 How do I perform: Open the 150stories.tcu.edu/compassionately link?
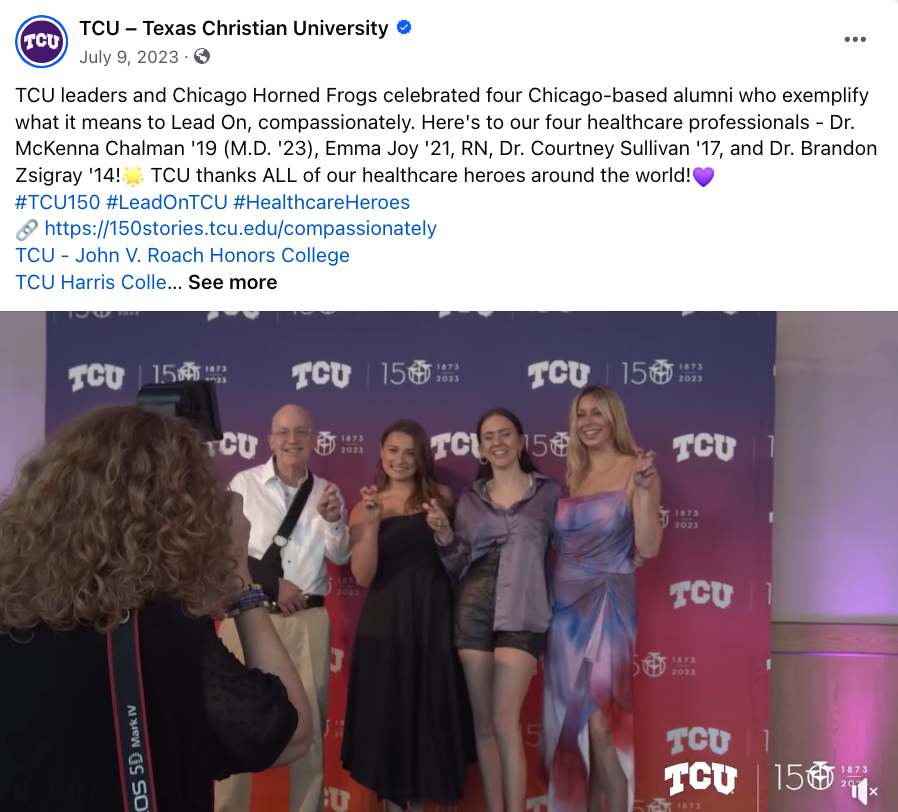tap(241, 228)
